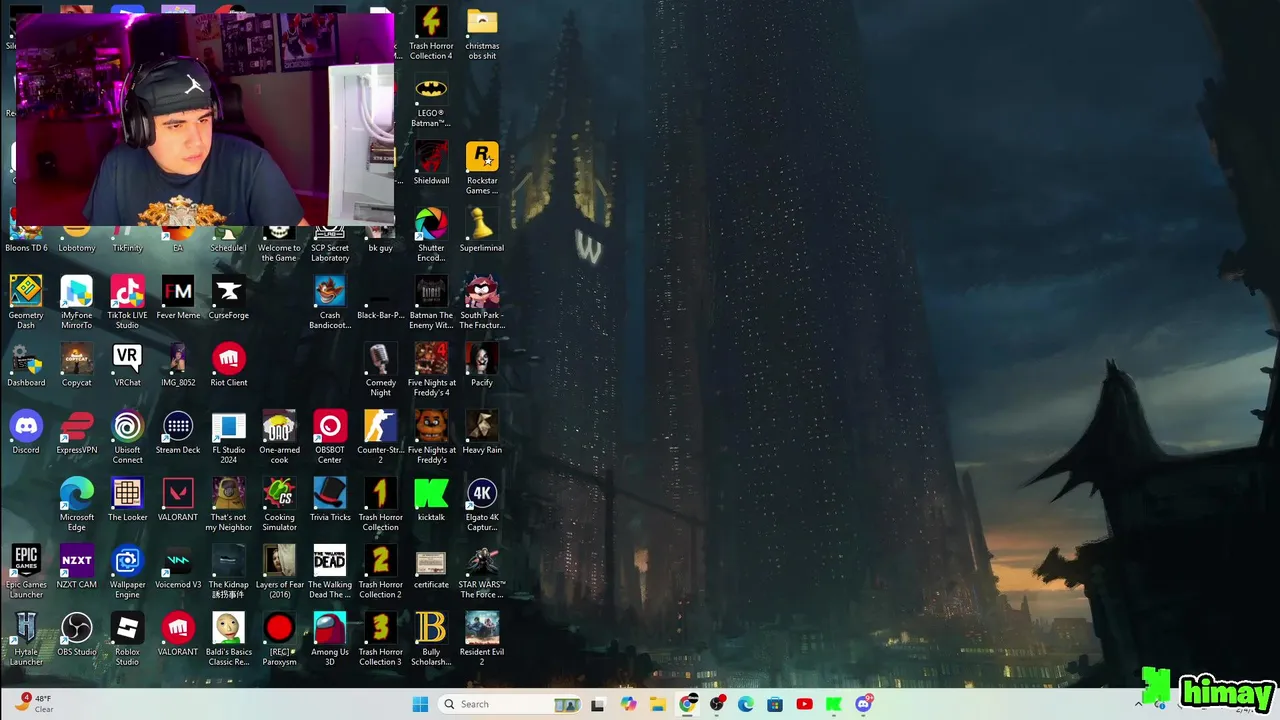This screenshot has width=1280, height=720.
Task: Launch Counter-Strike 2 desktop shortcut
Action: pyautogui.click(x=380, y=436)
